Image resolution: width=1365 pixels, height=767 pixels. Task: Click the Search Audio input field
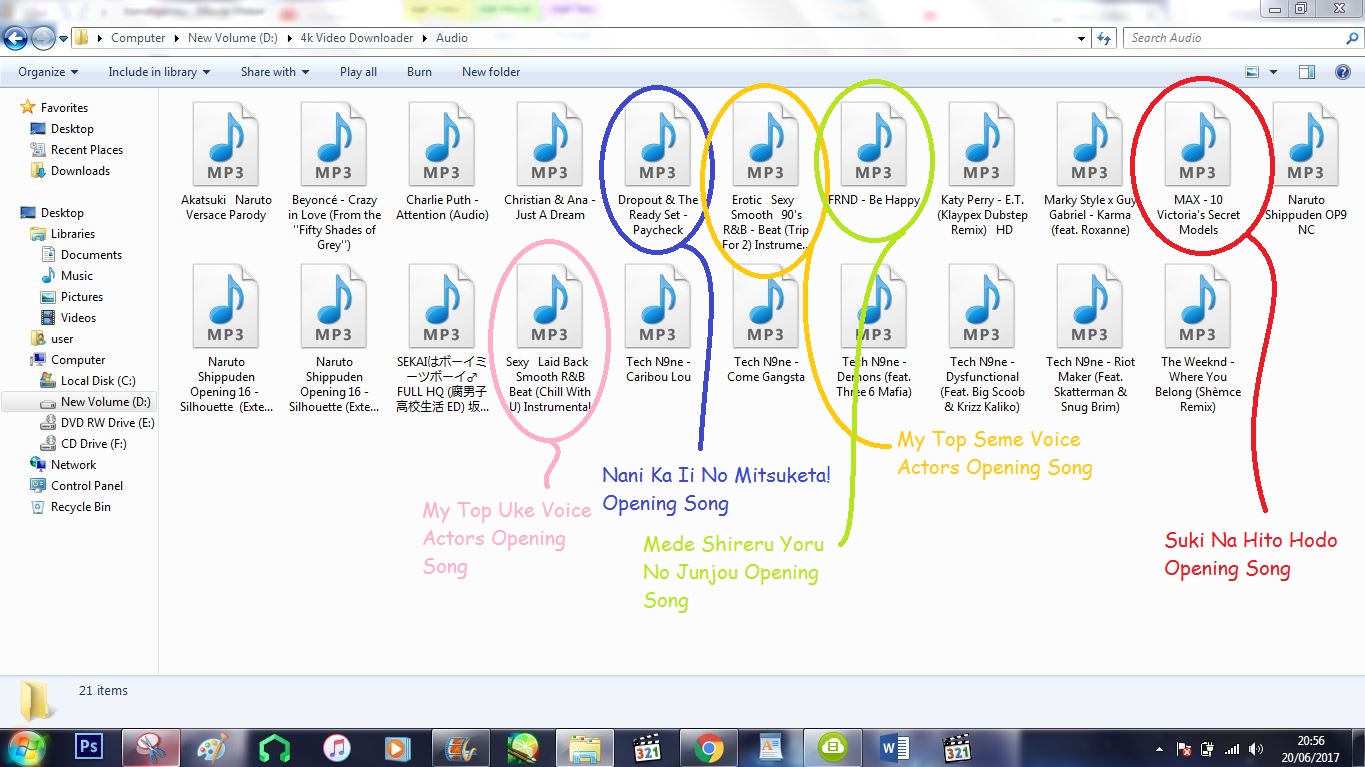tap(1235, 38)
